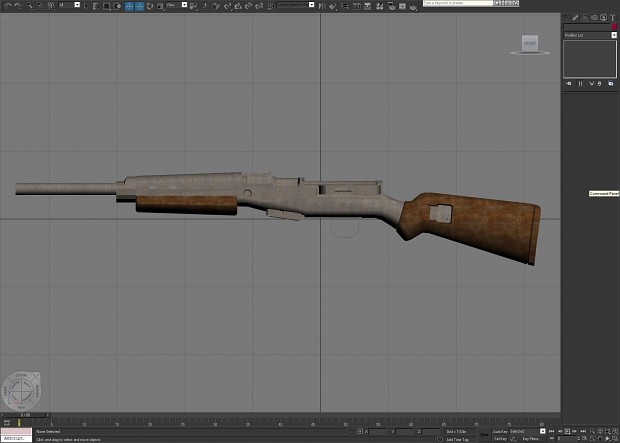Click the Mirror tool icon

click(x=322, y=6)
